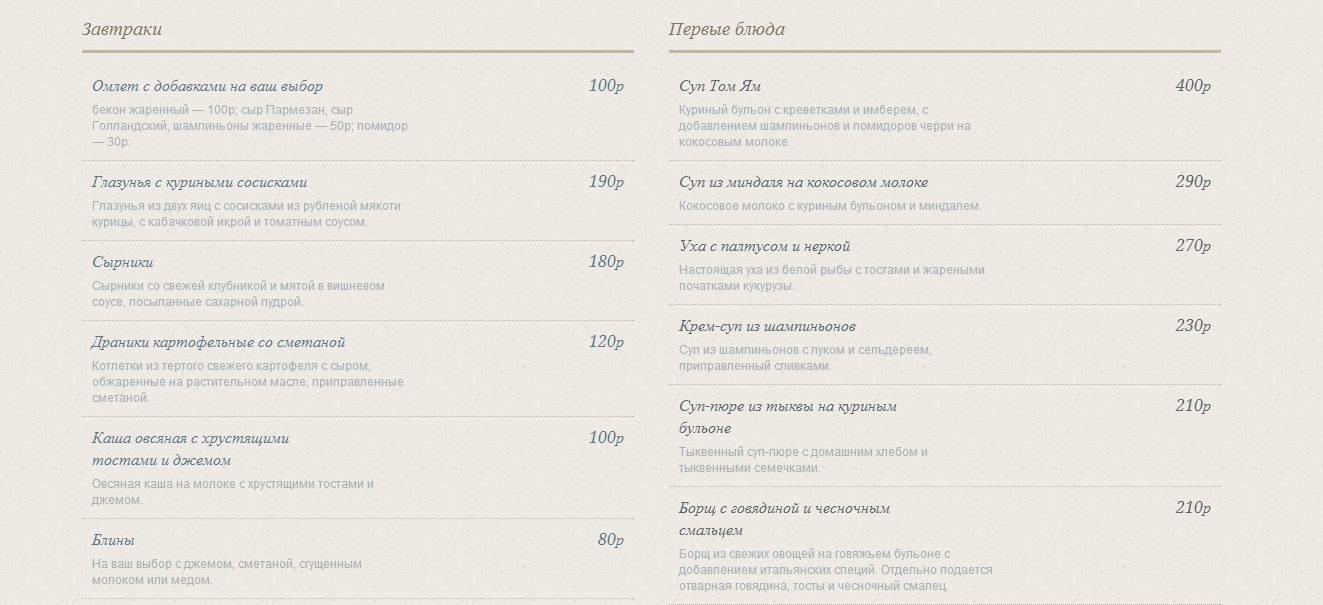Click the 230р mushroom cream soup price
1323x605 pixels.
click(x=1193, y=327)
